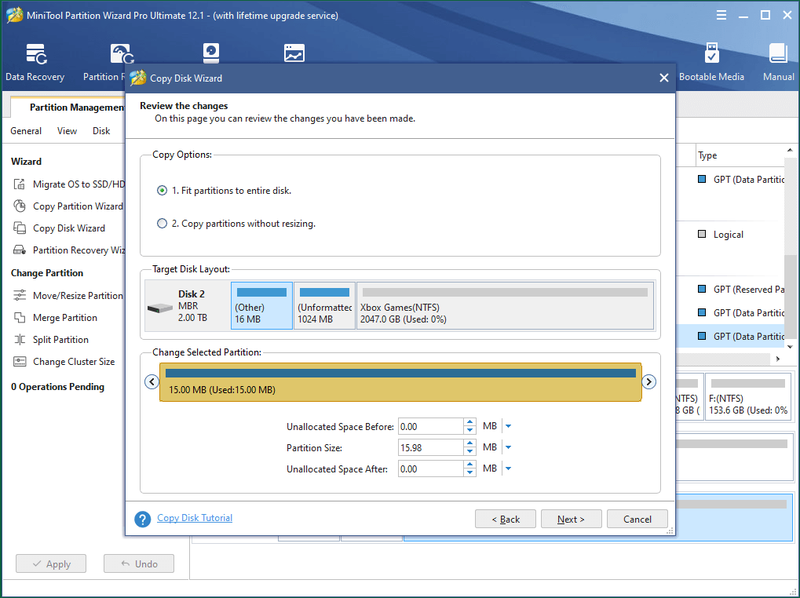Open the Data Recovery tool icon
The image size is (800, 598).
(36, 54)
